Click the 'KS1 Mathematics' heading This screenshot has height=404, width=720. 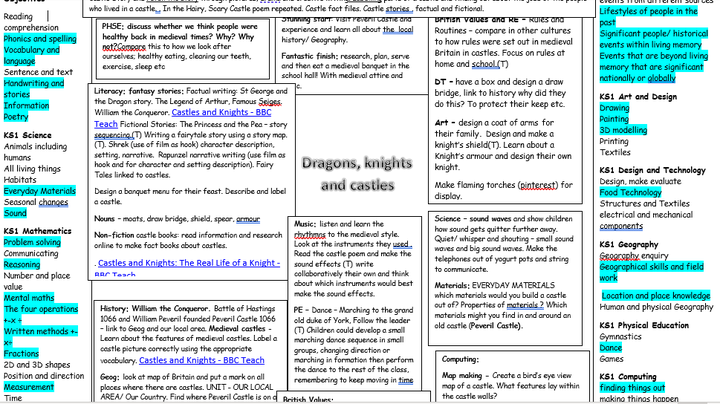pyautogui.click(x=38, y=231)
